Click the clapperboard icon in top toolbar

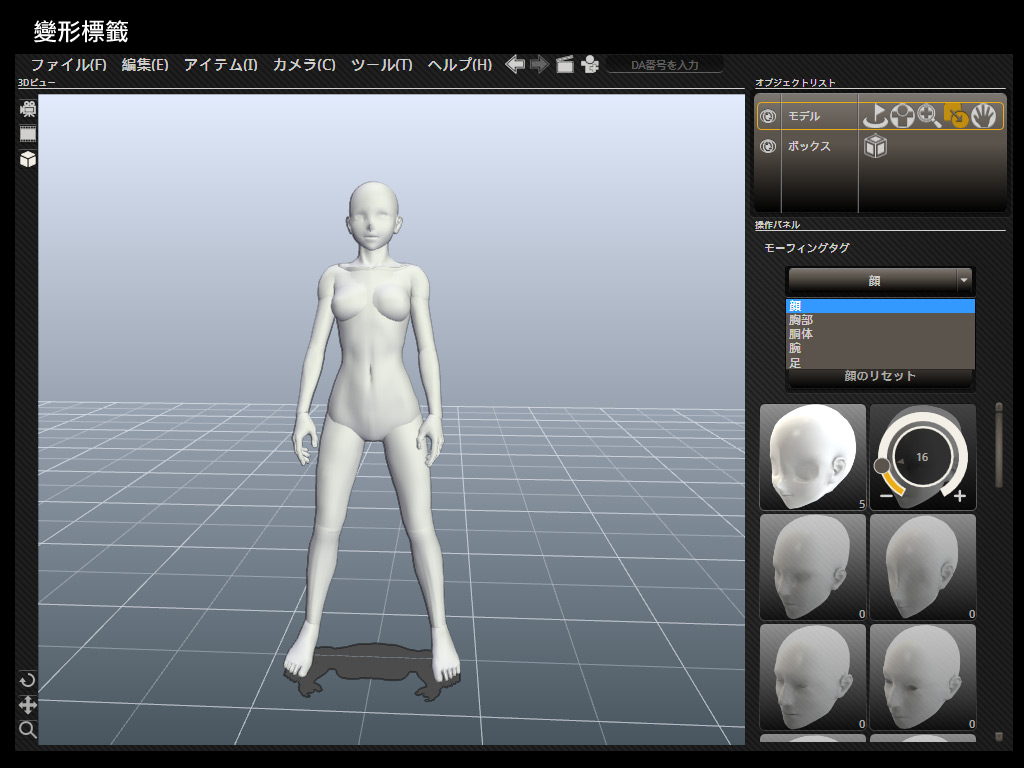coord(565,65)
